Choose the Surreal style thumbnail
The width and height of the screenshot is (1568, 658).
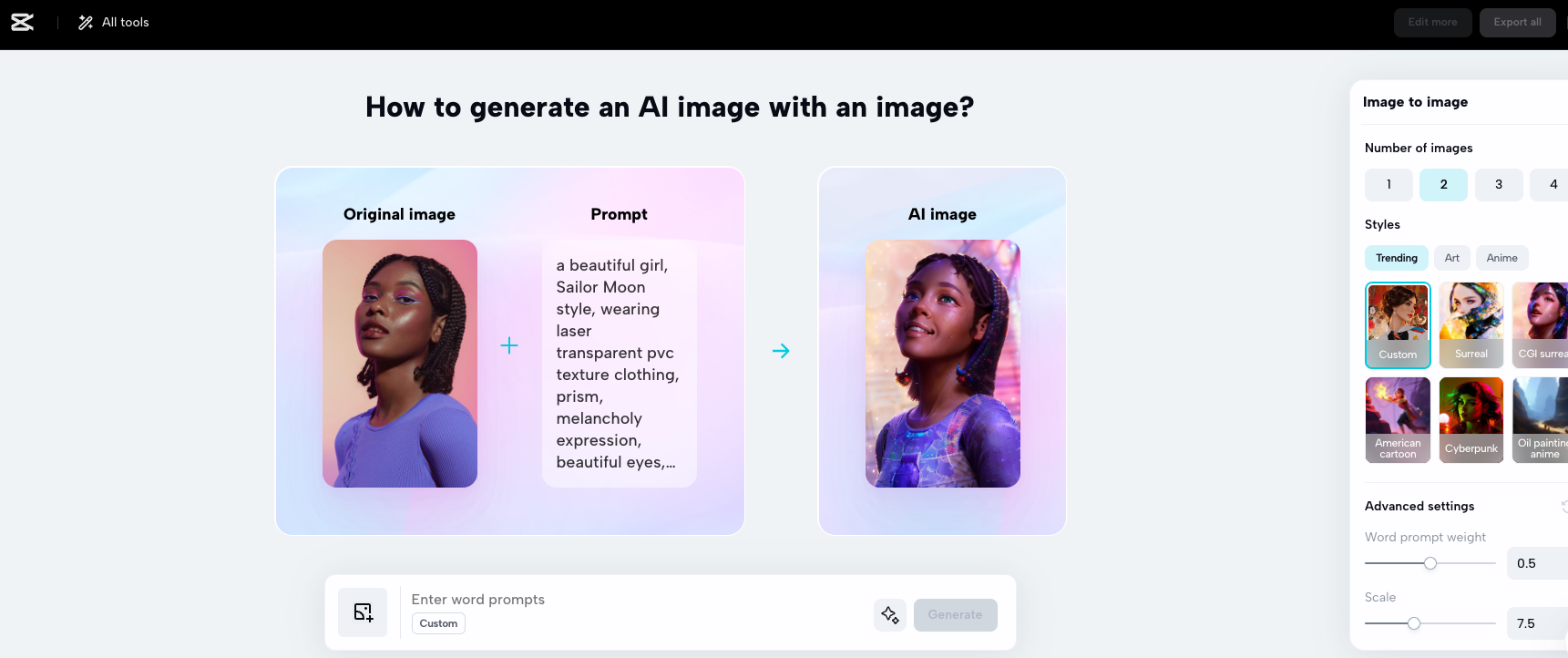pyautogui.click(x=1471, y=325)
